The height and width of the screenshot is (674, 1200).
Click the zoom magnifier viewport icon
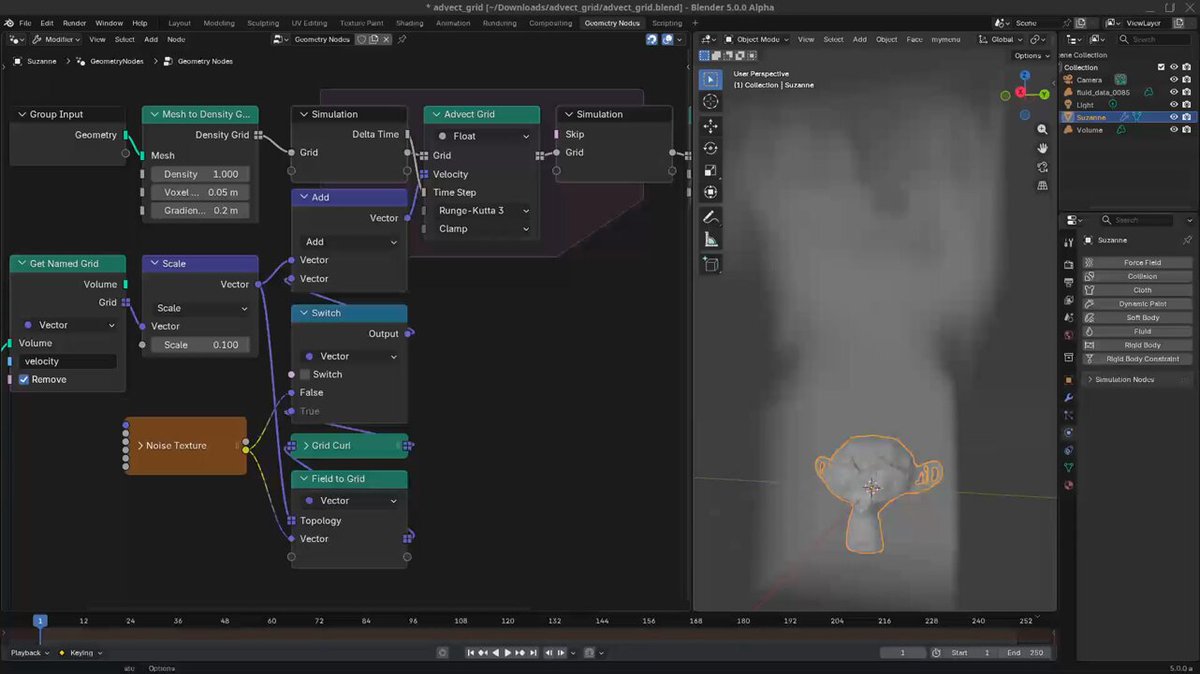point(1042,129)
